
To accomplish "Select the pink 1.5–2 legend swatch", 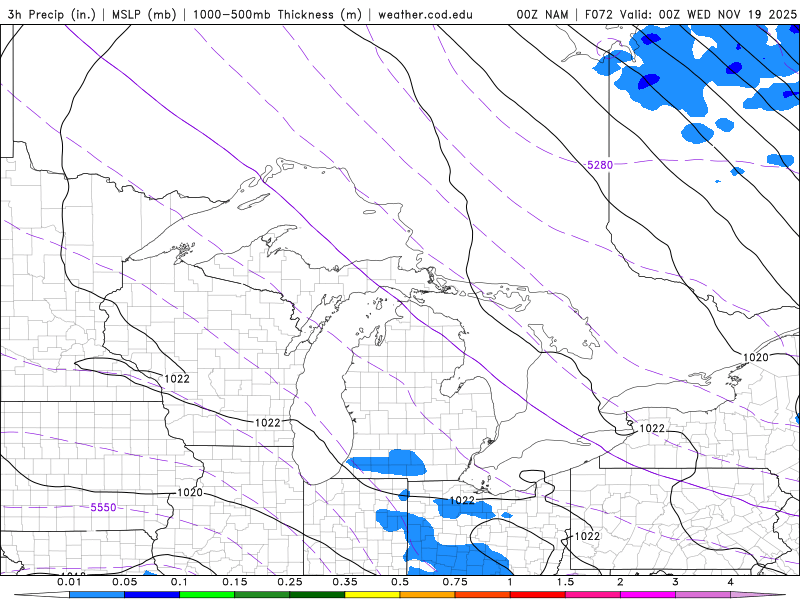I will [x=593, y=595].
